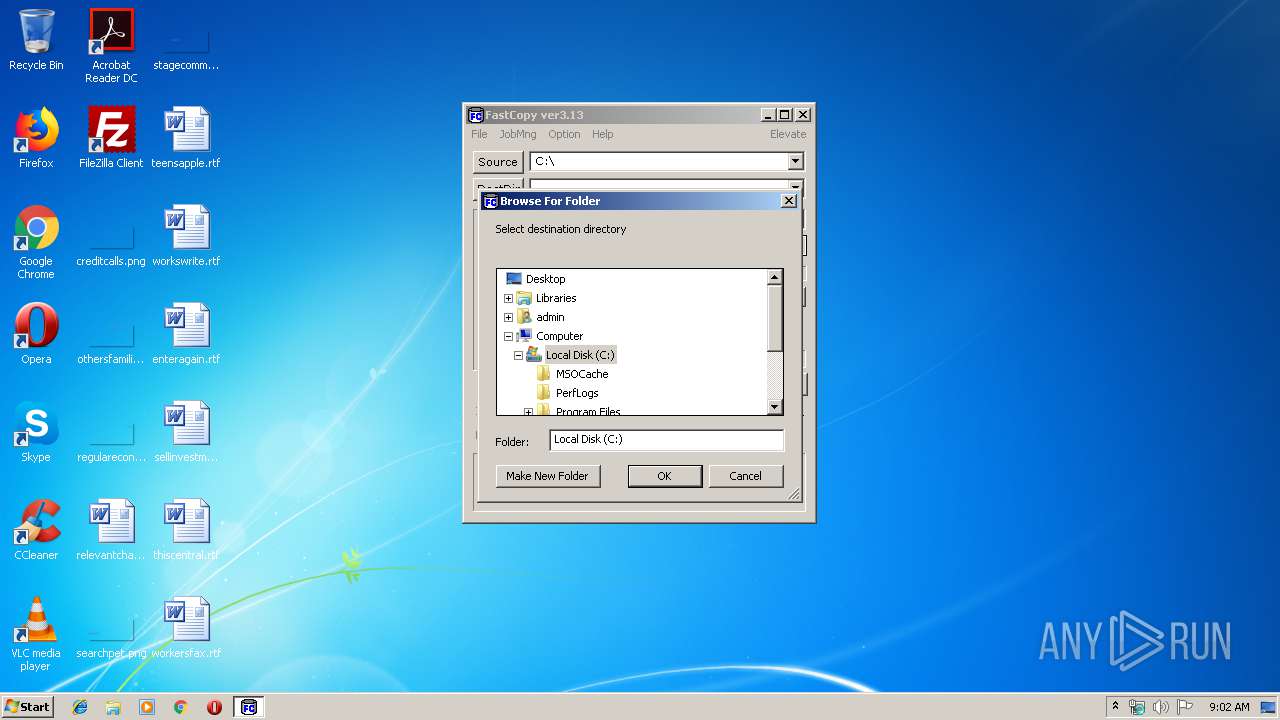Select workersfax.rtf file on desktop

(x=186, y=628)
